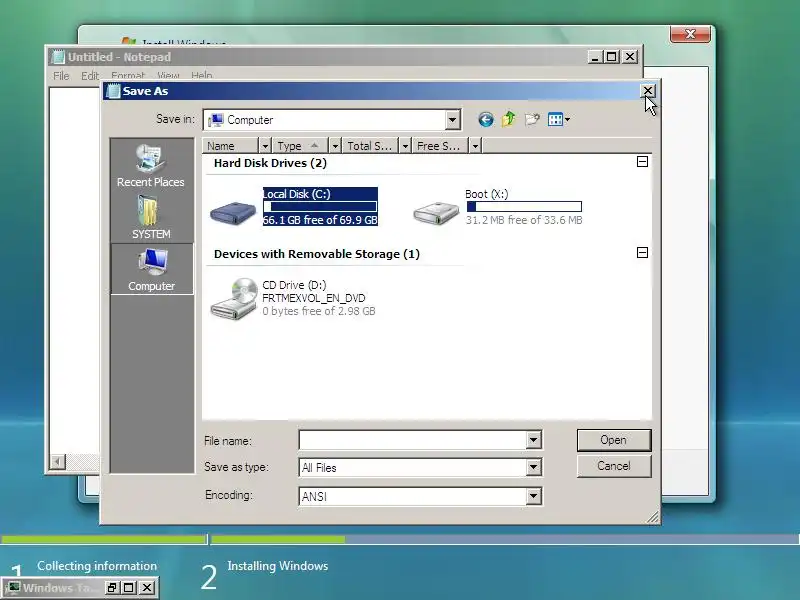Image resolution: width=800 pixels, height=600 pixels.
Task: Click the Notepad icon in title bar
Action: [x=59, y=57]
